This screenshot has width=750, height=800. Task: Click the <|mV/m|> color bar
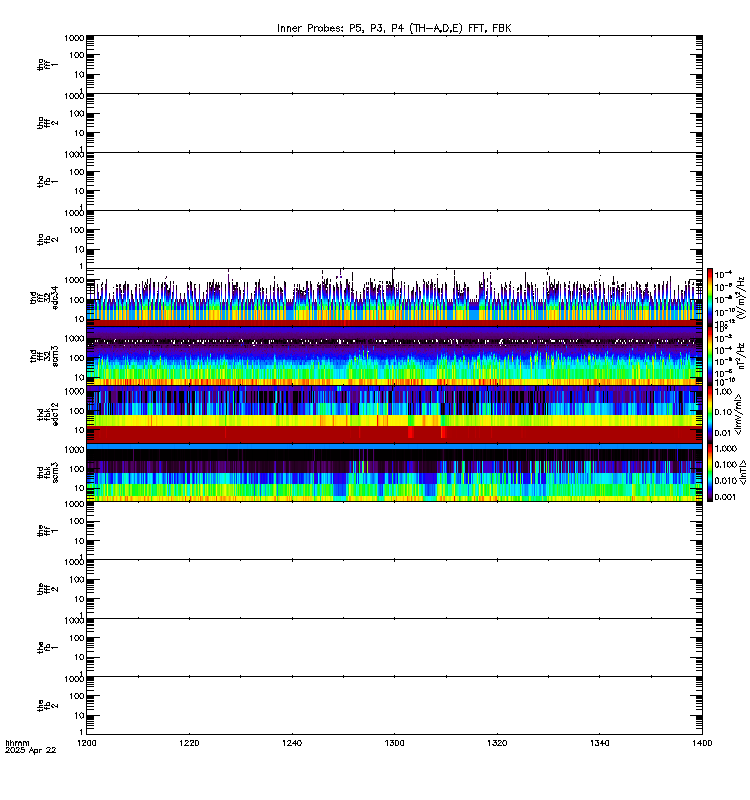tap(710, 414)
